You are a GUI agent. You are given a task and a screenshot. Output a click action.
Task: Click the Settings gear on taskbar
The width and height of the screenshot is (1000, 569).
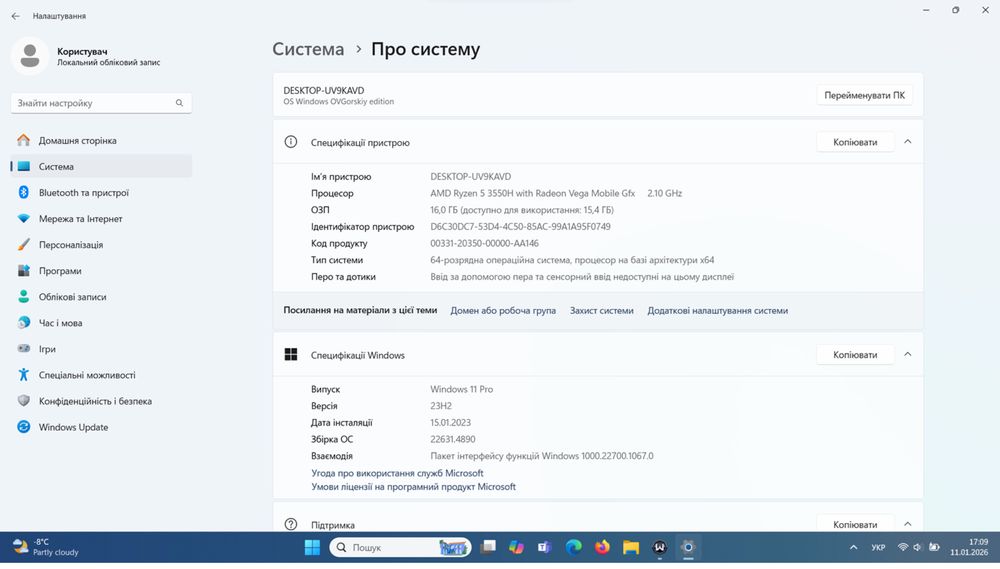coord(688,547)
